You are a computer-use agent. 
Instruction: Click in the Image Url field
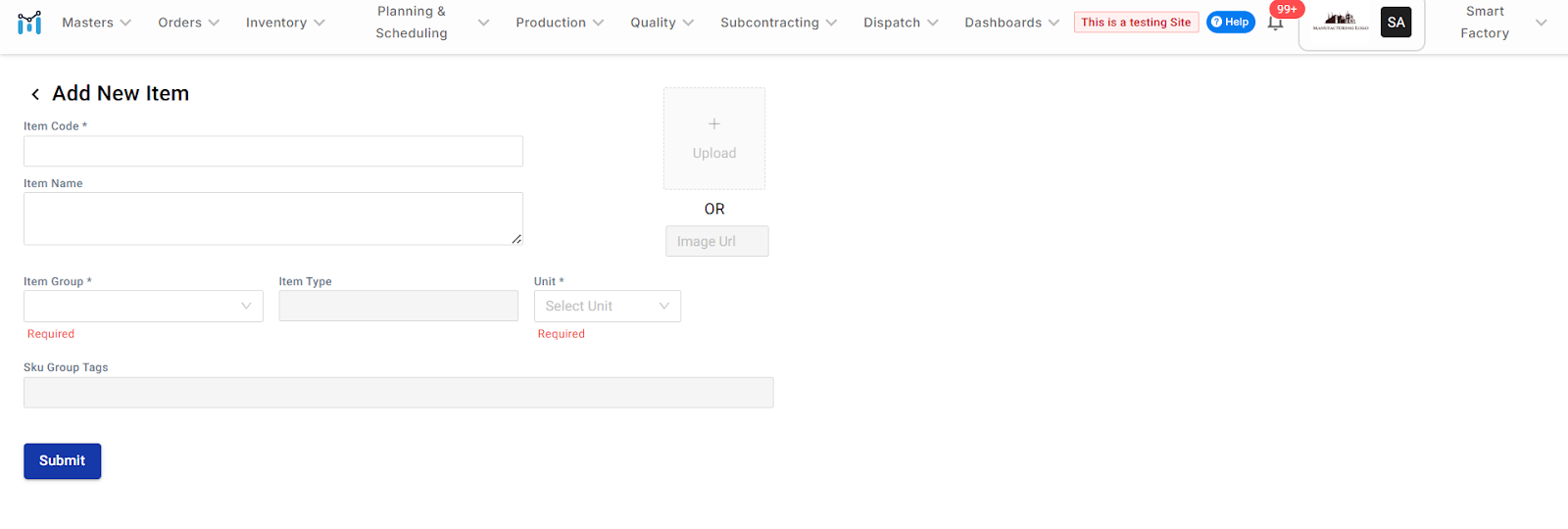tap(716, 242)
